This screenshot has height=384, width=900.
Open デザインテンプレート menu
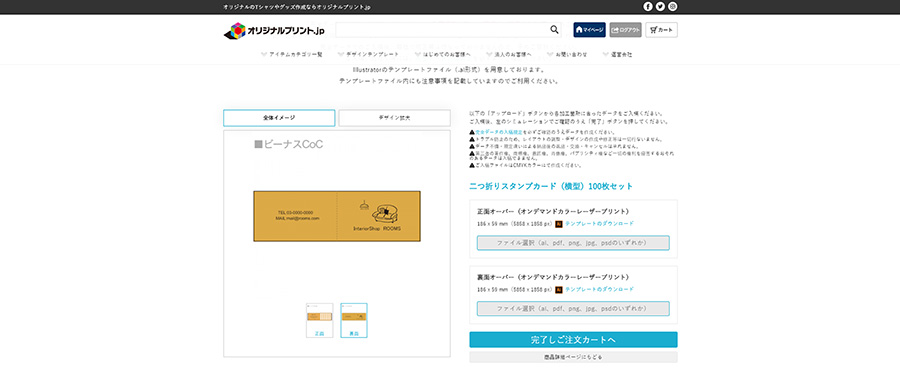click(368, 55)
